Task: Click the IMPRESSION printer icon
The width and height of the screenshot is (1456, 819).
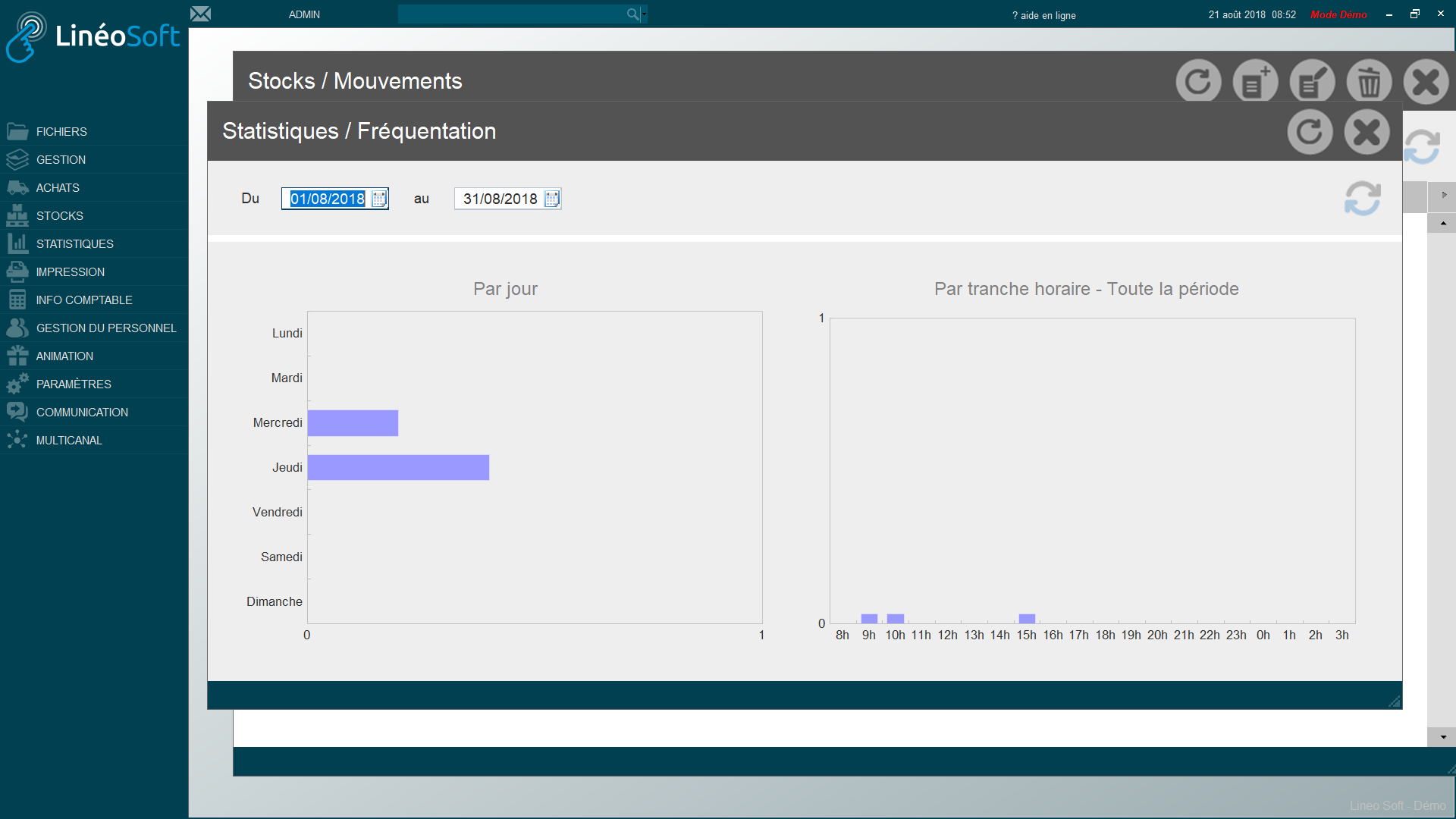Action: coord(17,271)
